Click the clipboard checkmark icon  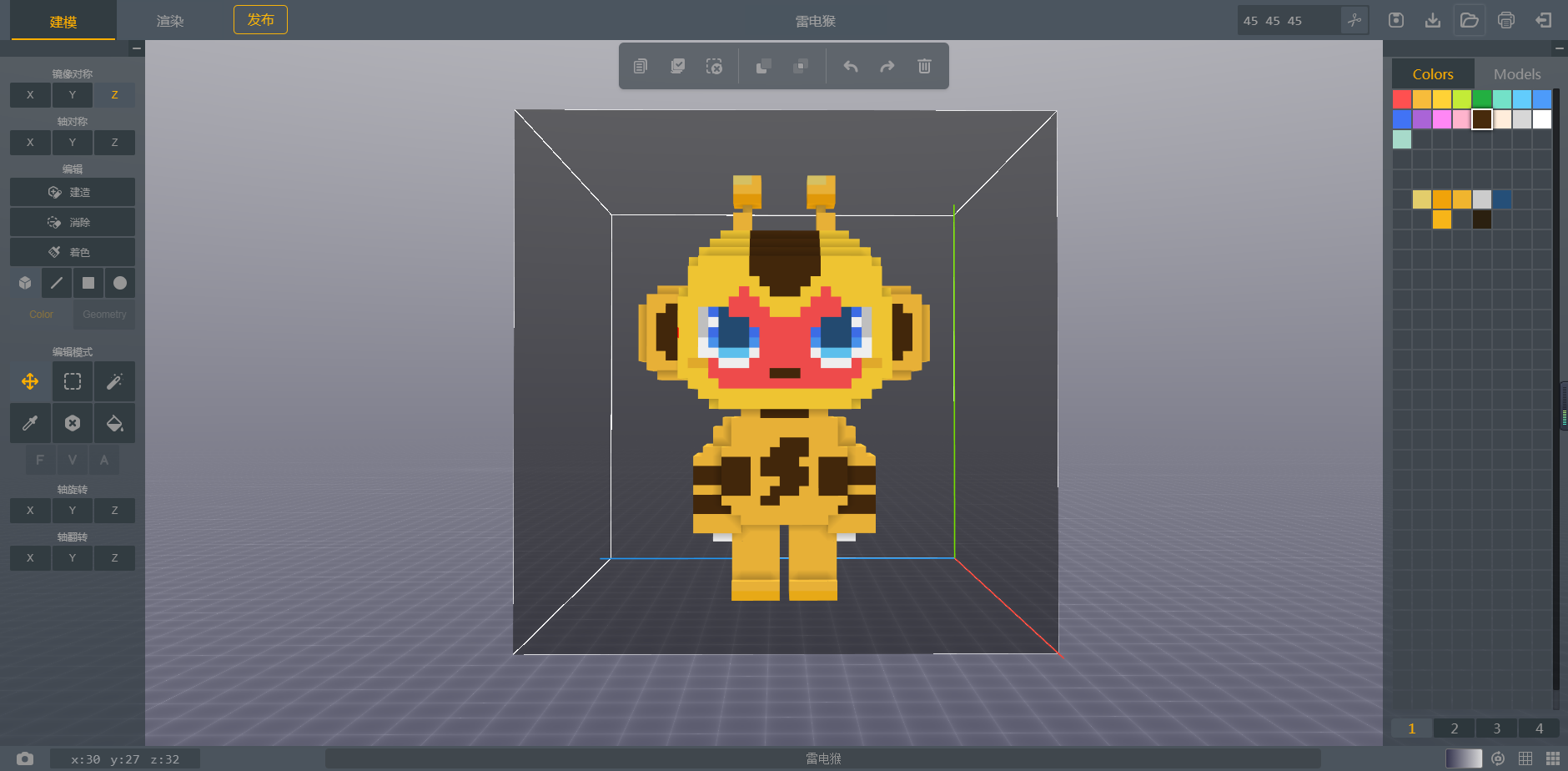click(x=677, y=66)
